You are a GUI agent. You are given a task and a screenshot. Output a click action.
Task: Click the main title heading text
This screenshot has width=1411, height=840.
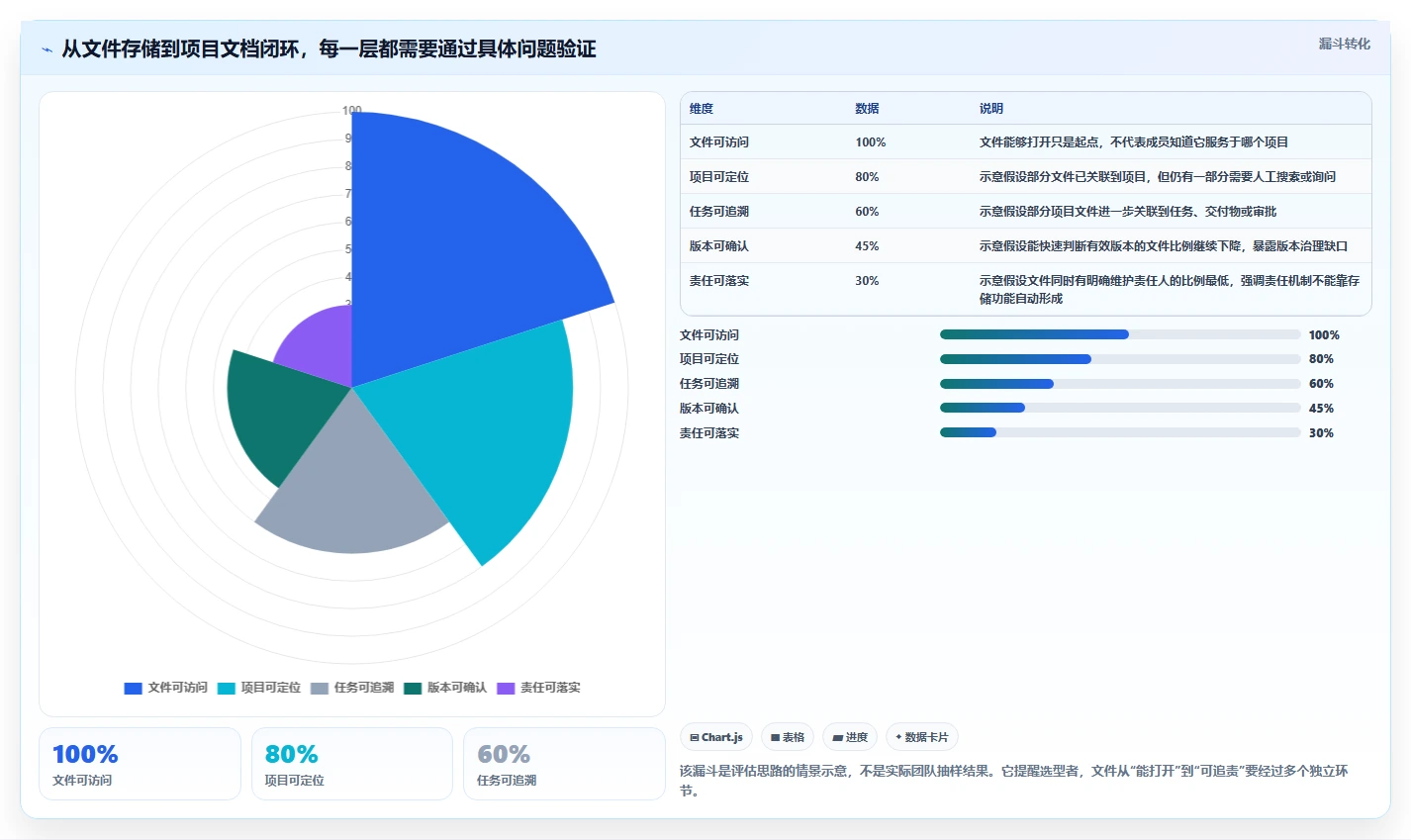(x=329, y=49)
